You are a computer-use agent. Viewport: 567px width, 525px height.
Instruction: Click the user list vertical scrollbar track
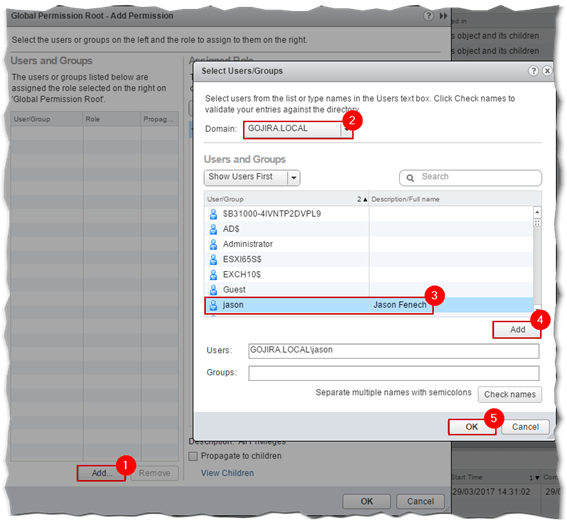pyautogui.click(x=537, y=265)
